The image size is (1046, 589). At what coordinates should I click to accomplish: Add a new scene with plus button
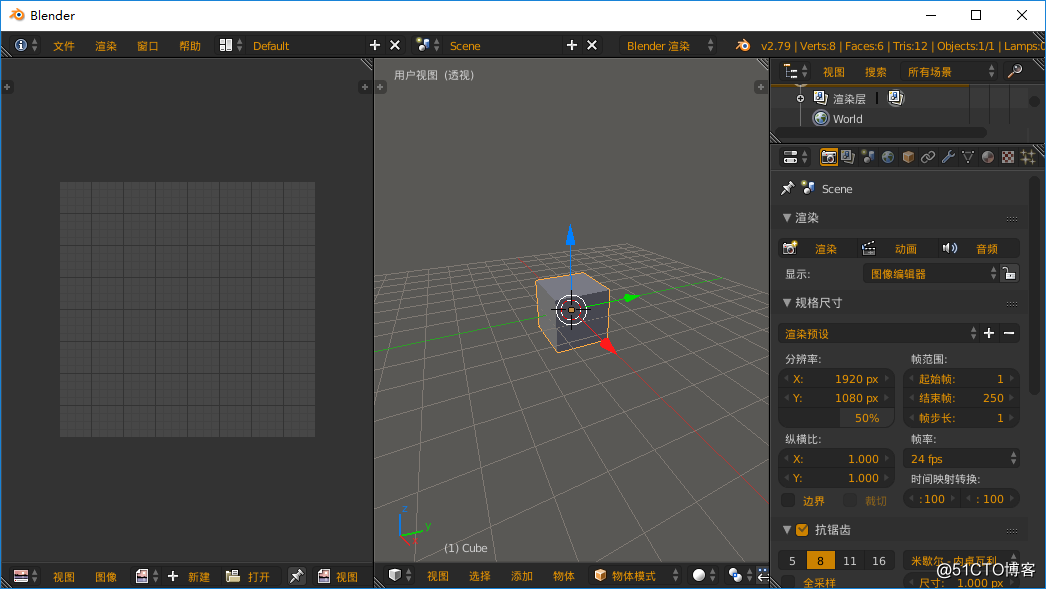click(572, 45)
